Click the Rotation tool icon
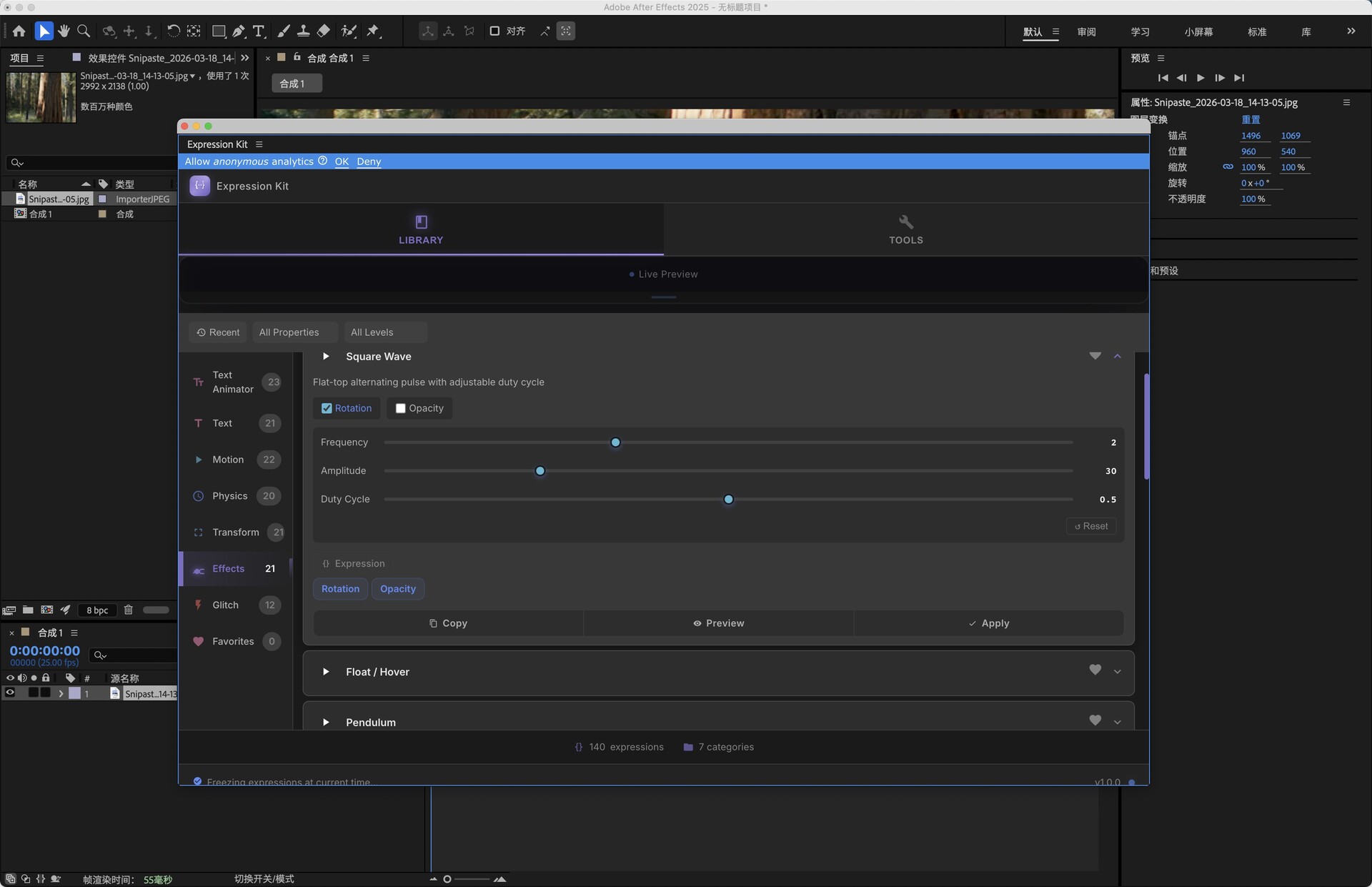The height and width of the screenshot is (887, 1372). click(174, 31)
